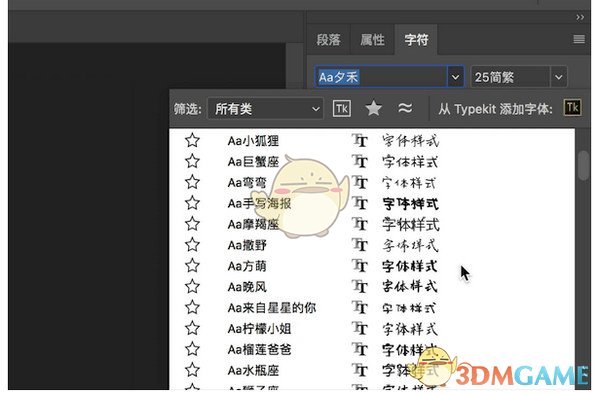Favorite the Aa弯弯 font star

pyautogui.click(x=192, y=182)
